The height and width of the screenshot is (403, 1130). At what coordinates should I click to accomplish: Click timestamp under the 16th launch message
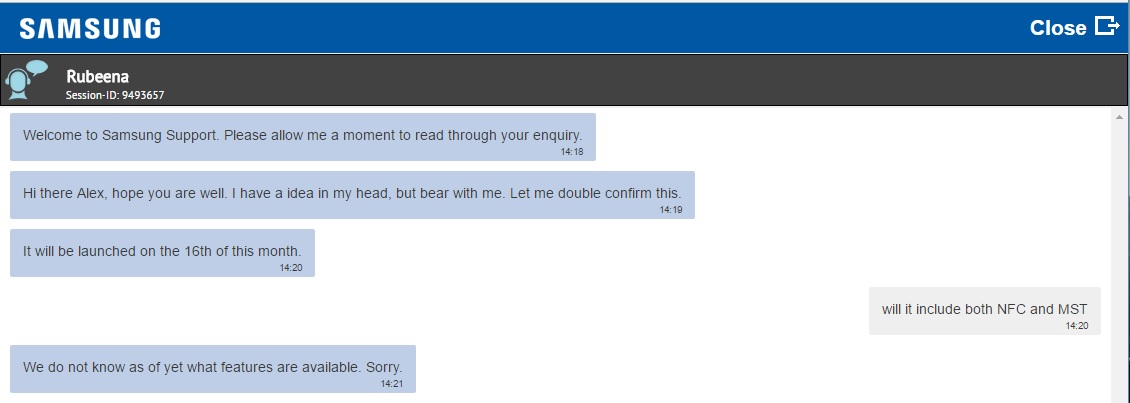[290, 268]
